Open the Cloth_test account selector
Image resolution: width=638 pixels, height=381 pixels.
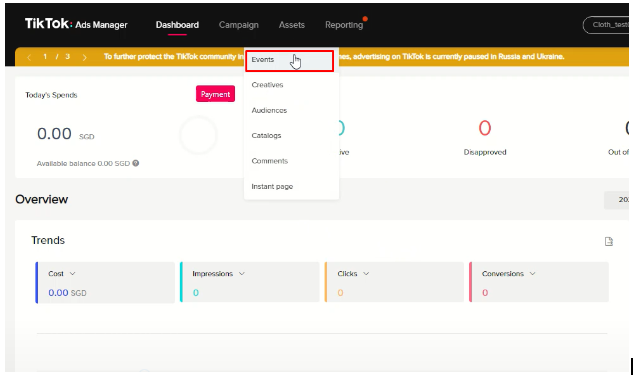tap(606, 25)
